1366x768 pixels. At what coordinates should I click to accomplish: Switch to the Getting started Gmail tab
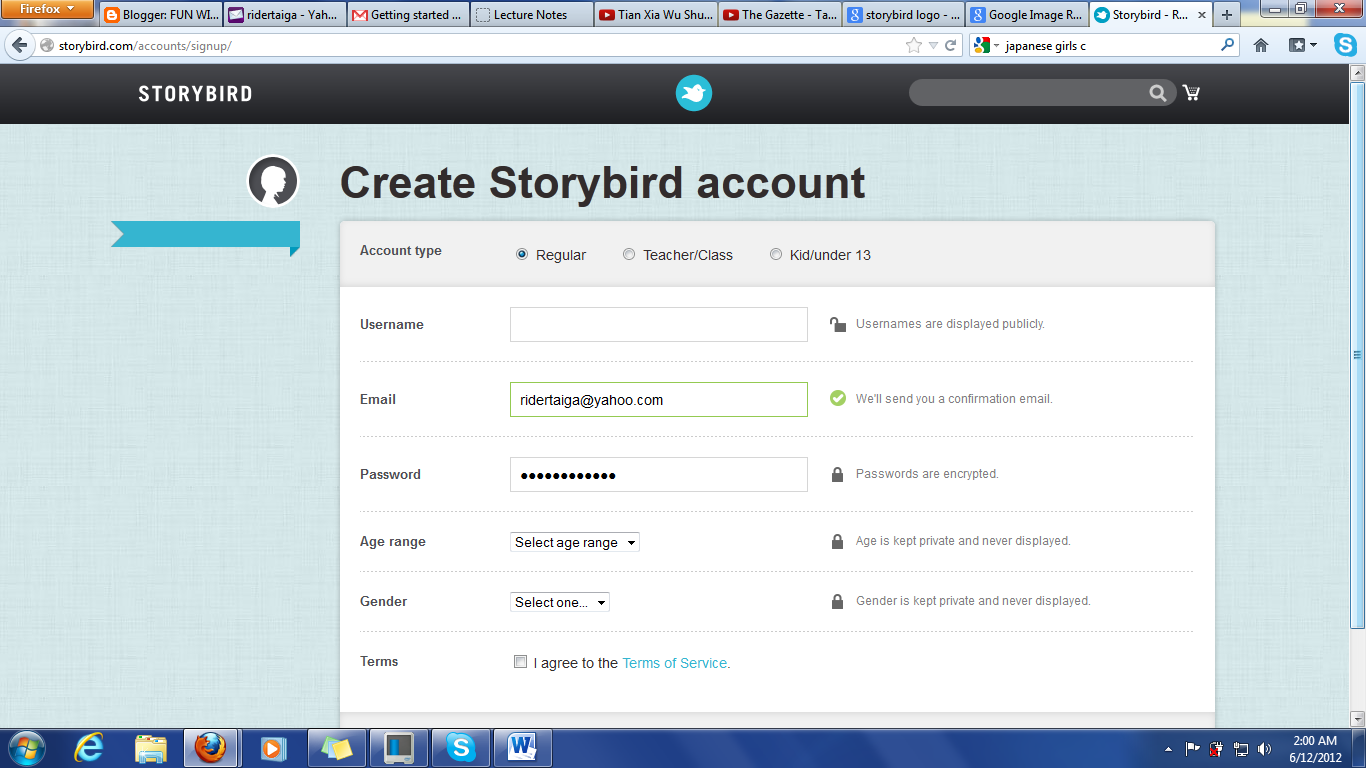click(409, 15)
